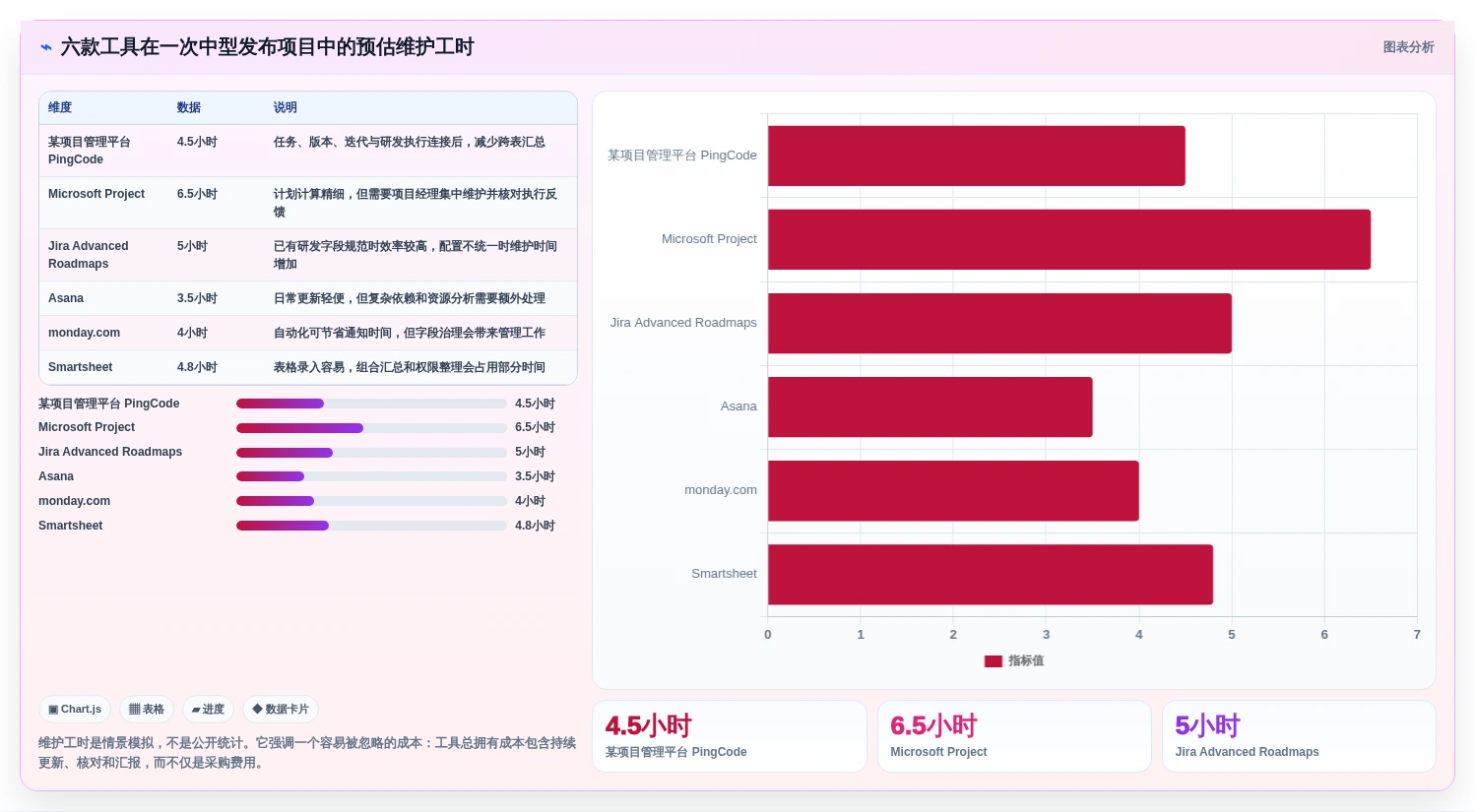Click the 6.5小时 Microsoft Project data card
1475x812 pixels.
[x=1014, y=736]
